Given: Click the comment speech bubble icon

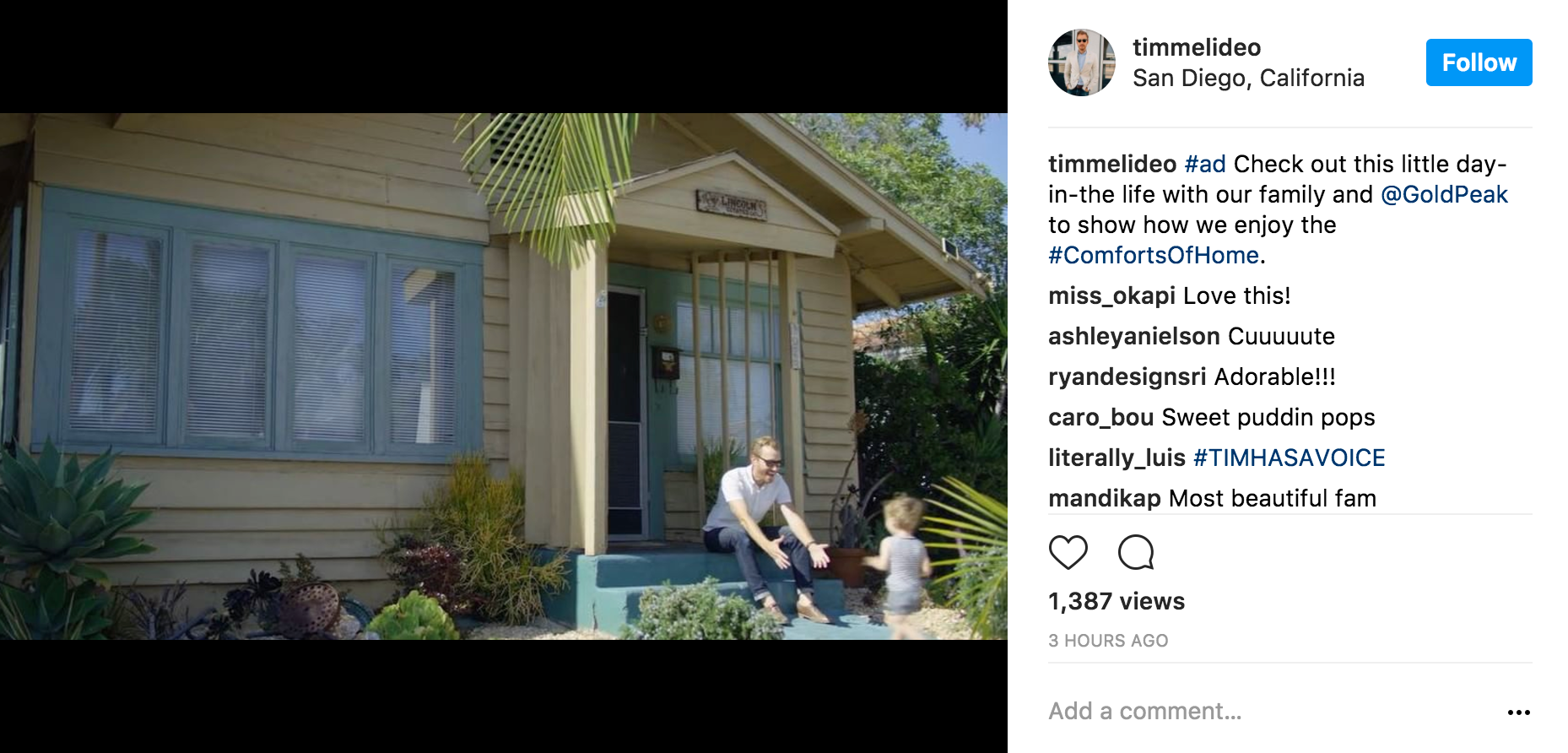Looking at the screenshot, I should click(1136, 552).
